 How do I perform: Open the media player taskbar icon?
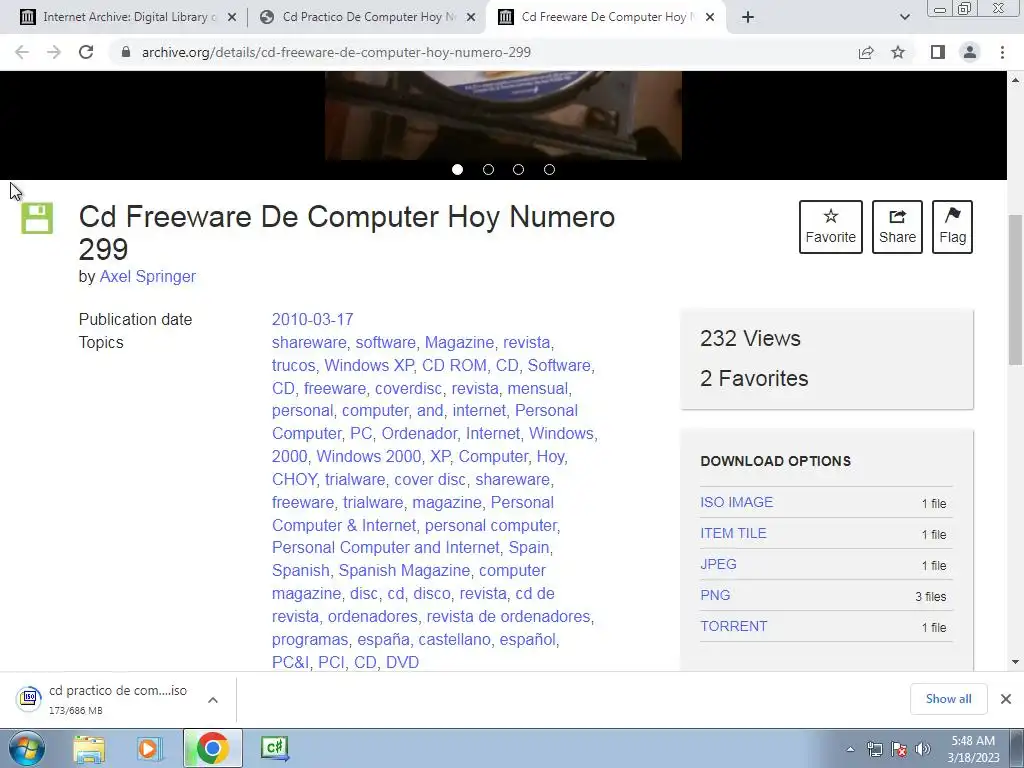149,748
